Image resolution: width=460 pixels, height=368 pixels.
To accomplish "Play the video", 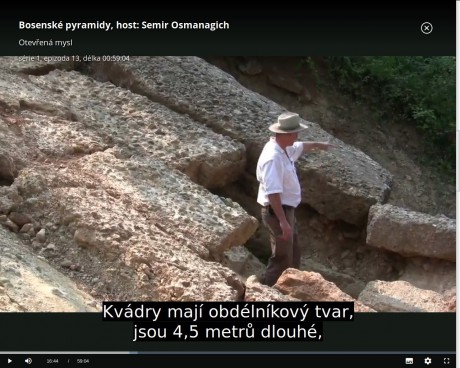I will click(10, 361).
